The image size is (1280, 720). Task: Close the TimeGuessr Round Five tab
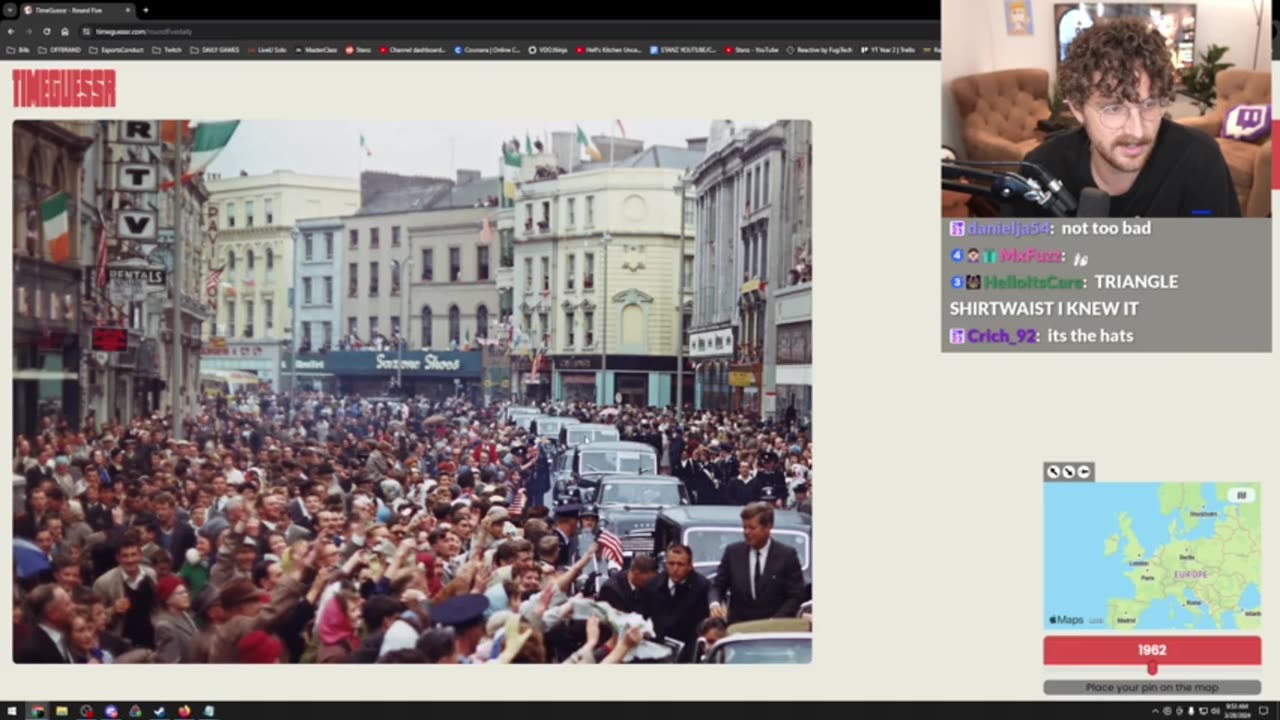click(x=128, y=10)
